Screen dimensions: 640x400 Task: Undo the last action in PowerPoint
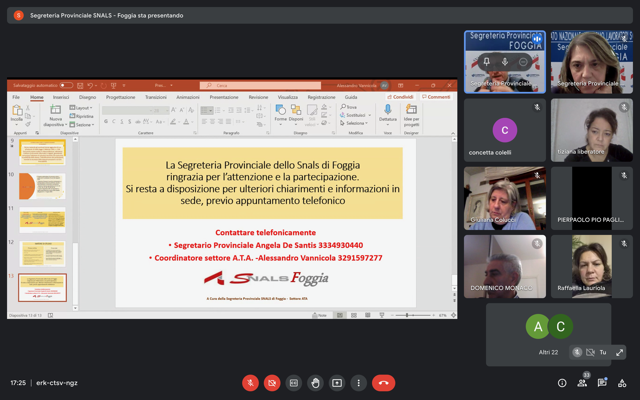[90, 85]
